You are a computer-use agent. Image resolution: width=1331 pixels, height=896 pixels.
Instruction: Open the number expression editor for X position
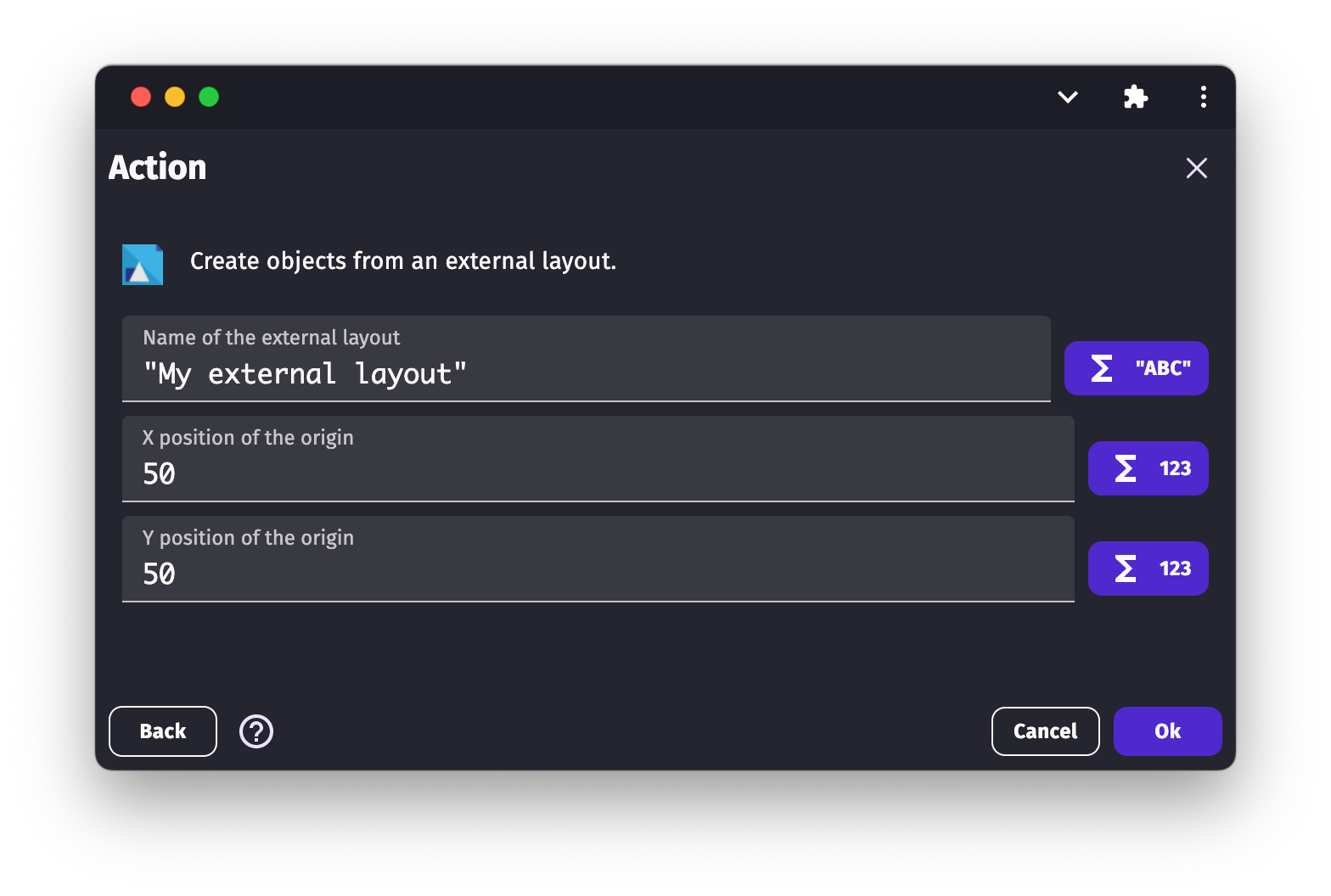pyautogui.click(x=1148, y=468)
